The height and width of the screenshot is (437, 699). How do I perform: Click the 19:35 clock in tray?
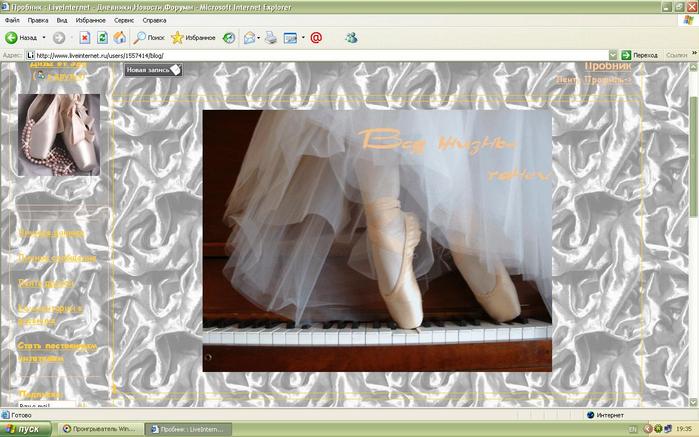click(x=684, y=429)
